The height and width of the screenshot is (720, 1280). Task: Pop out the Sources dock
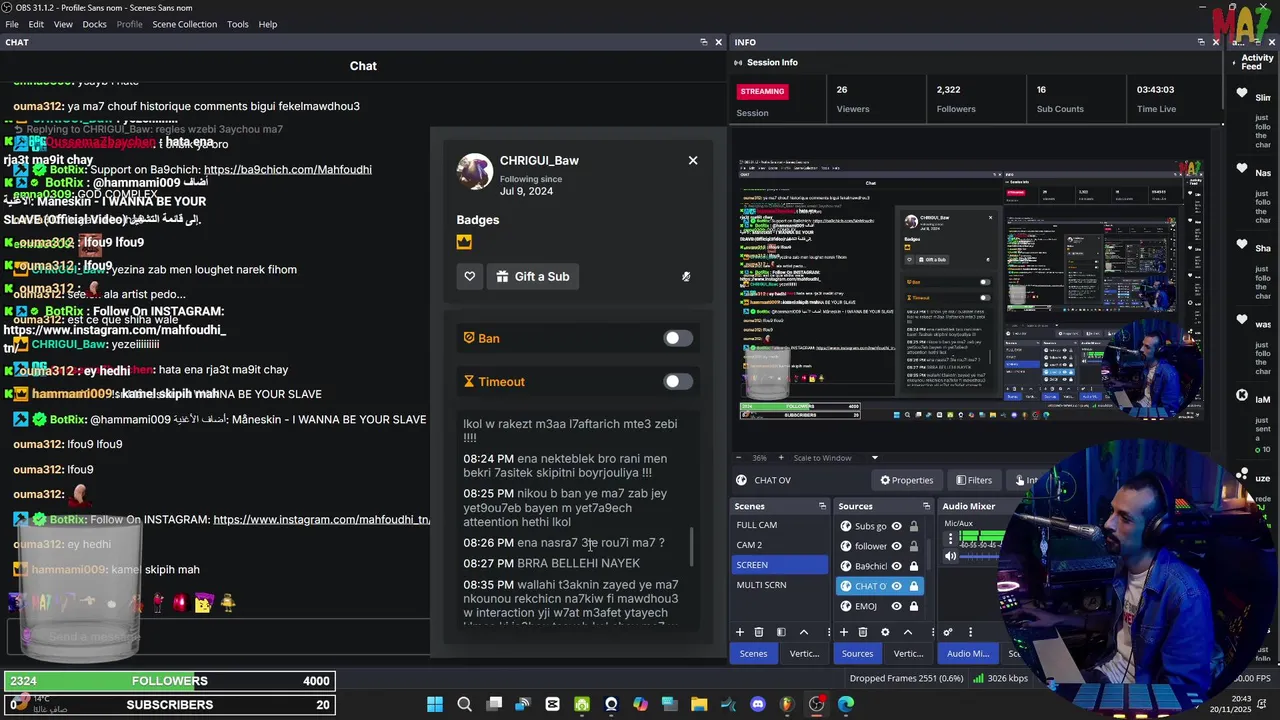[x=926, y=506]
